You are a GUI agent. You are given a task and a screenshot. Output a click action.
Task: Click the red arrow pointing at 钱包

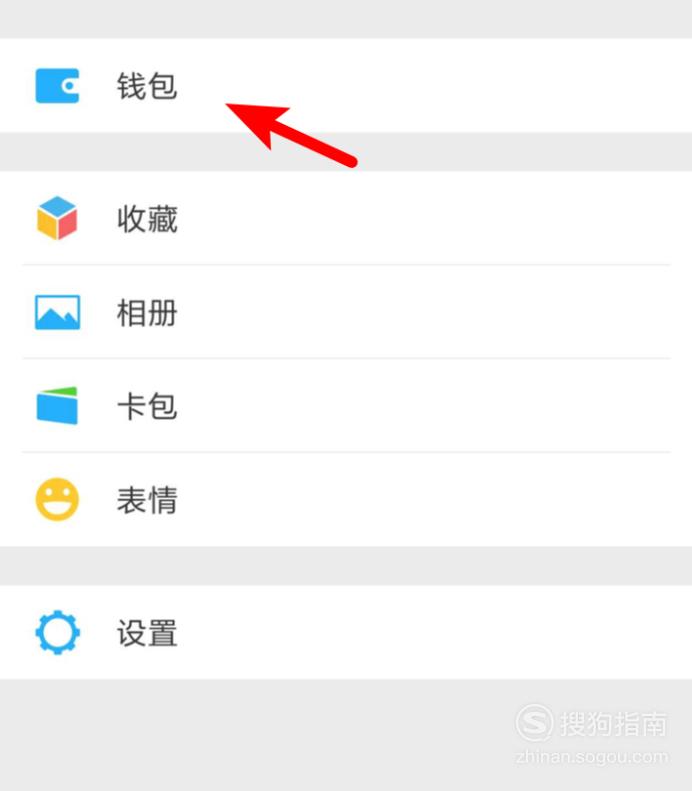click(x=292, y=134)
